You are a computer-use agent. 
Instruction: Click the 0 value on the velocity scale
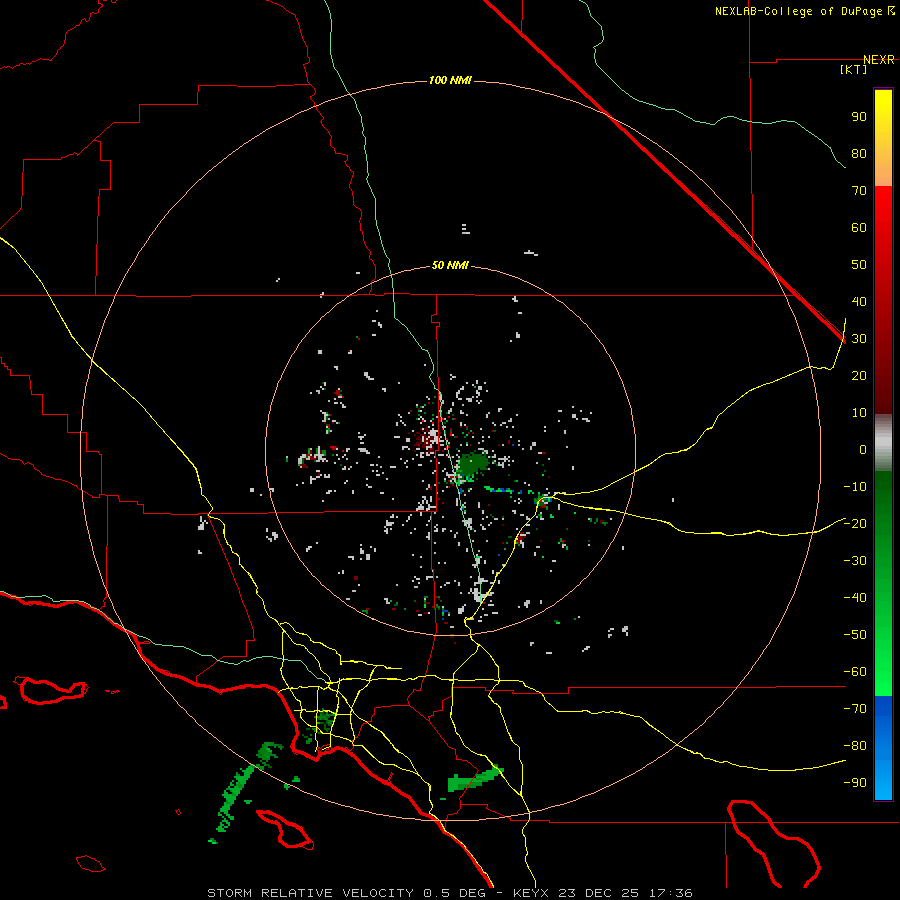[863, 450]
